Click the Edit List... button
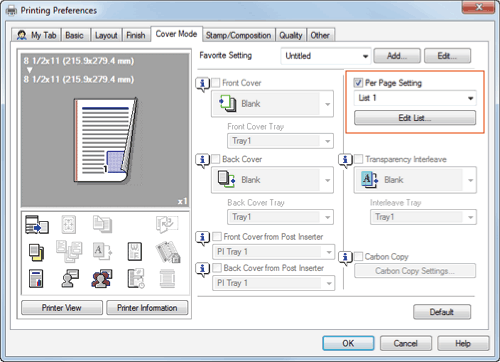Image resolution: width=500 pixels, height=362 pixels. coord(415,118)
